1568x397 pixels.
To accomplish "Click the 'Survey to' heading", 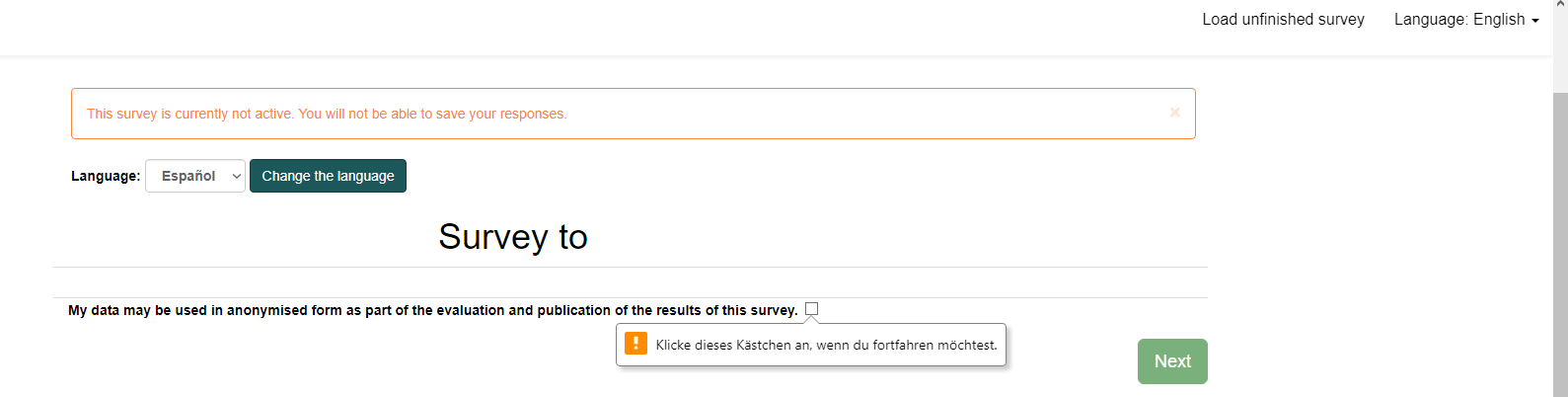I will tap(513, 237).
